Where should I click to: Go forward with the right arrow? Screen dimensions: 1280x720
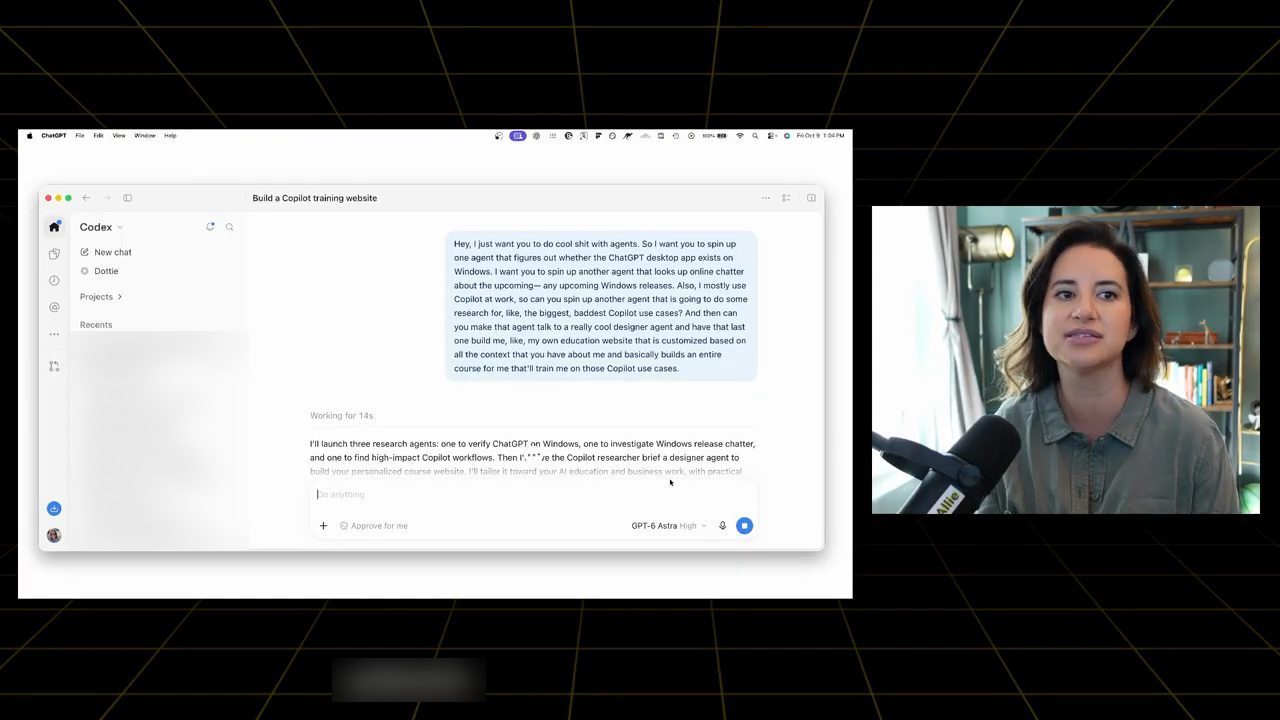107,198
